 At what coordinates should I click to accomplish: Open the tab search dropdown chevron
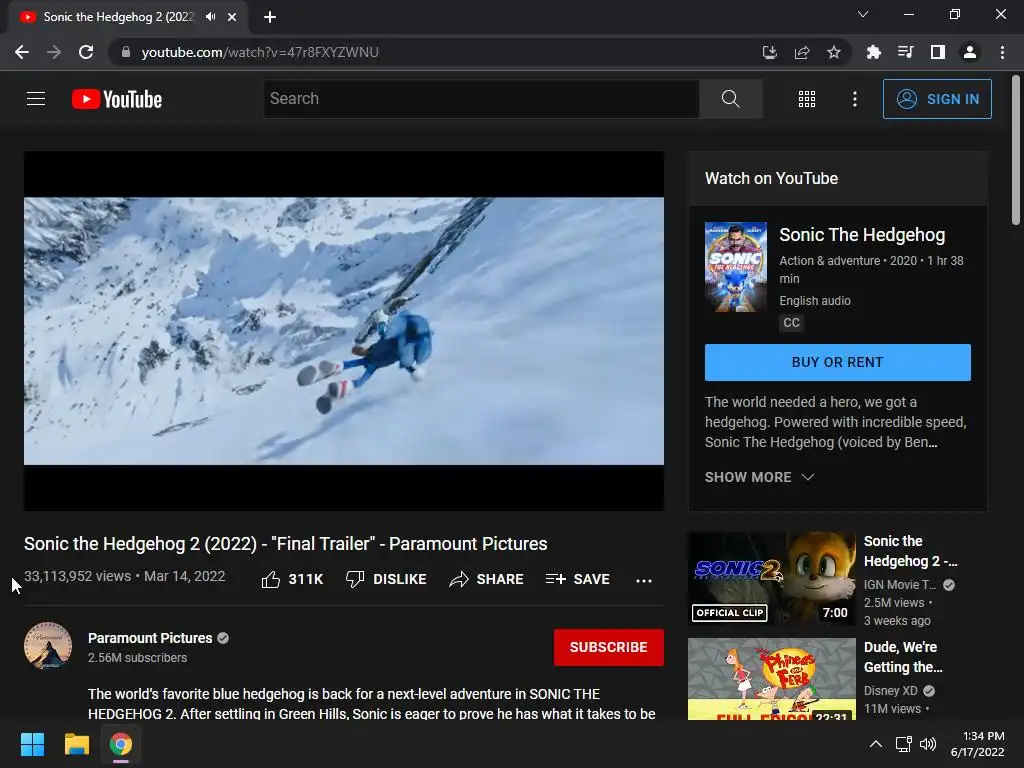pyautogui.click(x=863, y=14)
